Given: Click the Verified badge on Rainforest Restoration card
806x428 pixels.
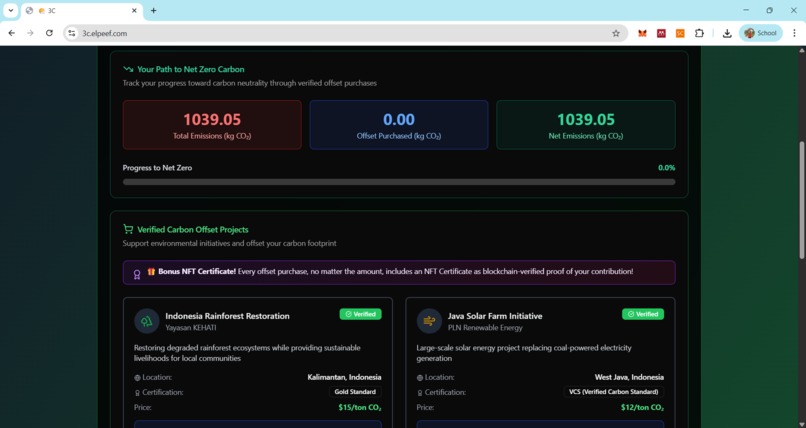Looking at the screenshot, I should [x=360, y=314].
